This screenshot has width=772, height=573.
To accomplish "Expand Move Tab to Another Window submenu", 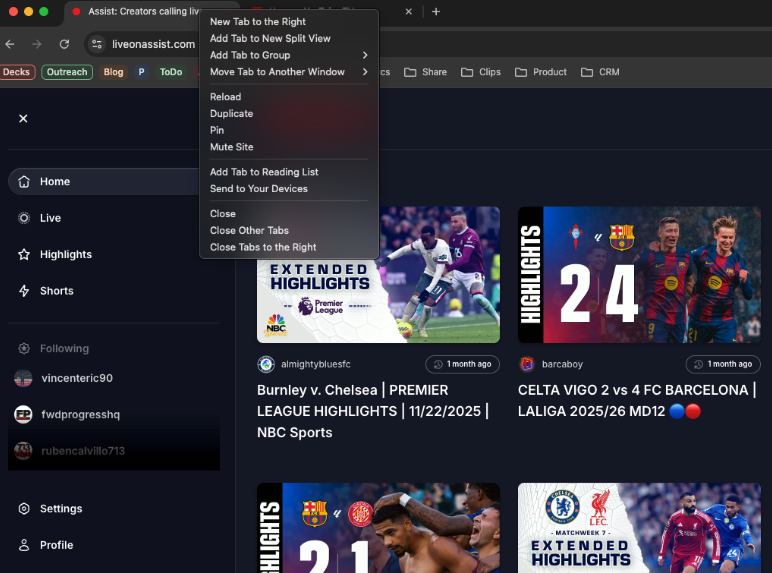I will [289, 72].
